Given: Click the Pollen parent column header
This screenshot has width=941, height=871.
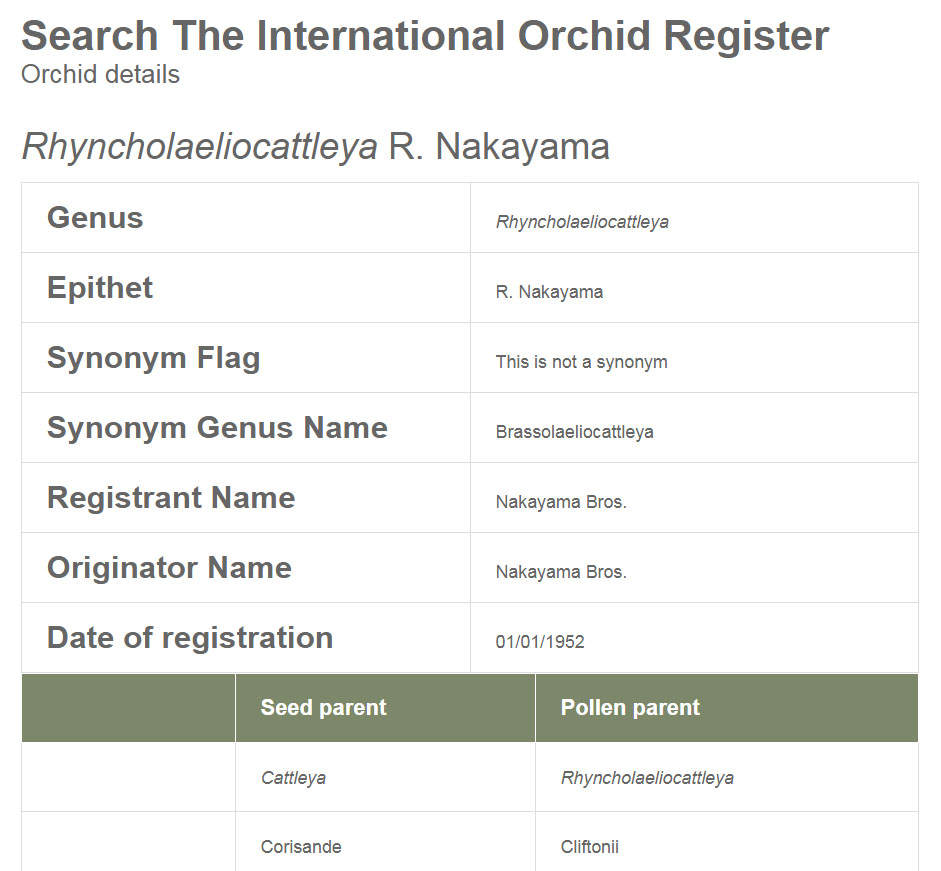Looking at the screenshot, I should pos(630,708).
